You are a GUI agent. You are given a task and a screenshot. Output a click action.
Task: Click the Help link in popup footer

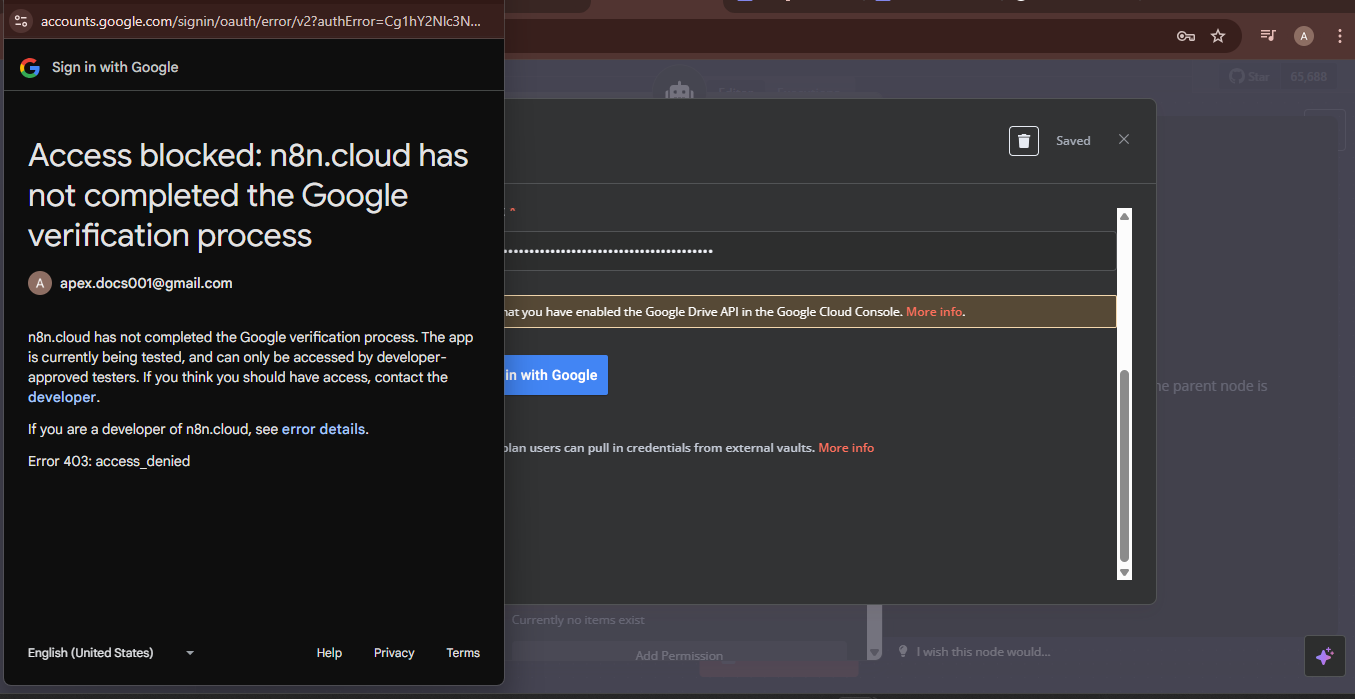pyautogui.click(x=329, y=653)
